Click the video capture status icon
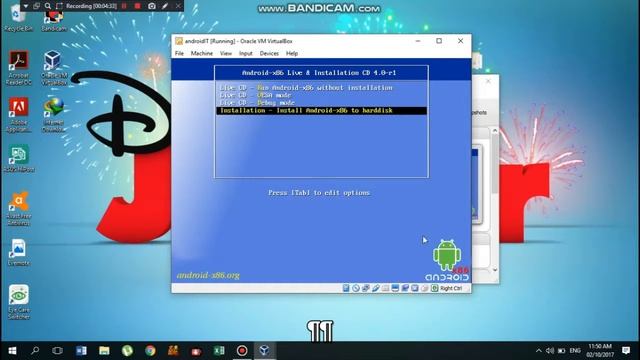The image size is (640, 360). tap(405, 288)
